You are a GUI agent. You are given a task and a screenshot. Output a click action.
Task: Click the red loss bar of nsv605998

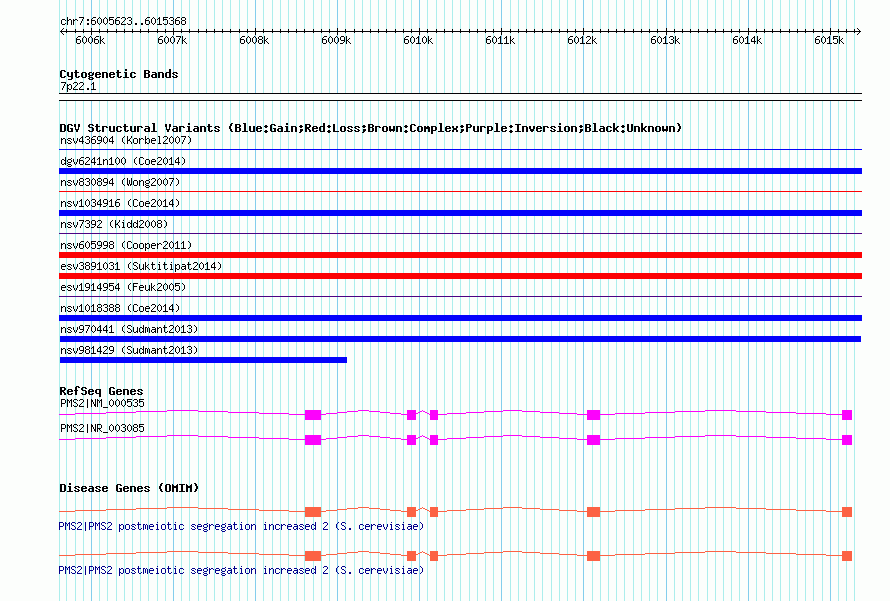click(460, 255)
